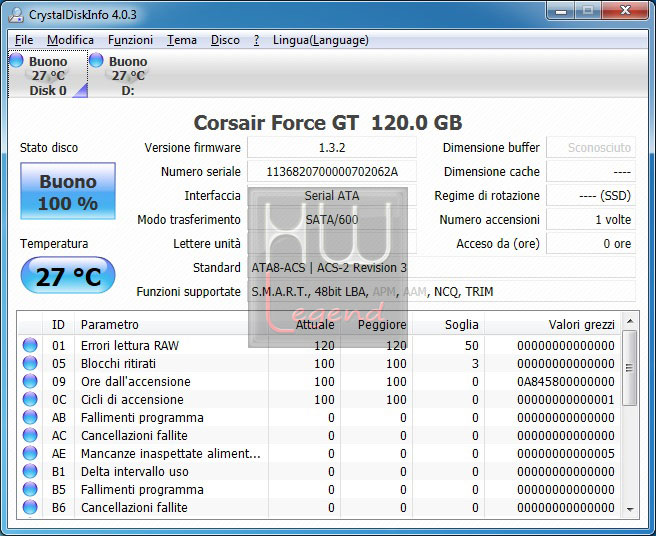Click raw value 000000000001
This screenshot has width=656, height=536.
click(x=566, y=399)
